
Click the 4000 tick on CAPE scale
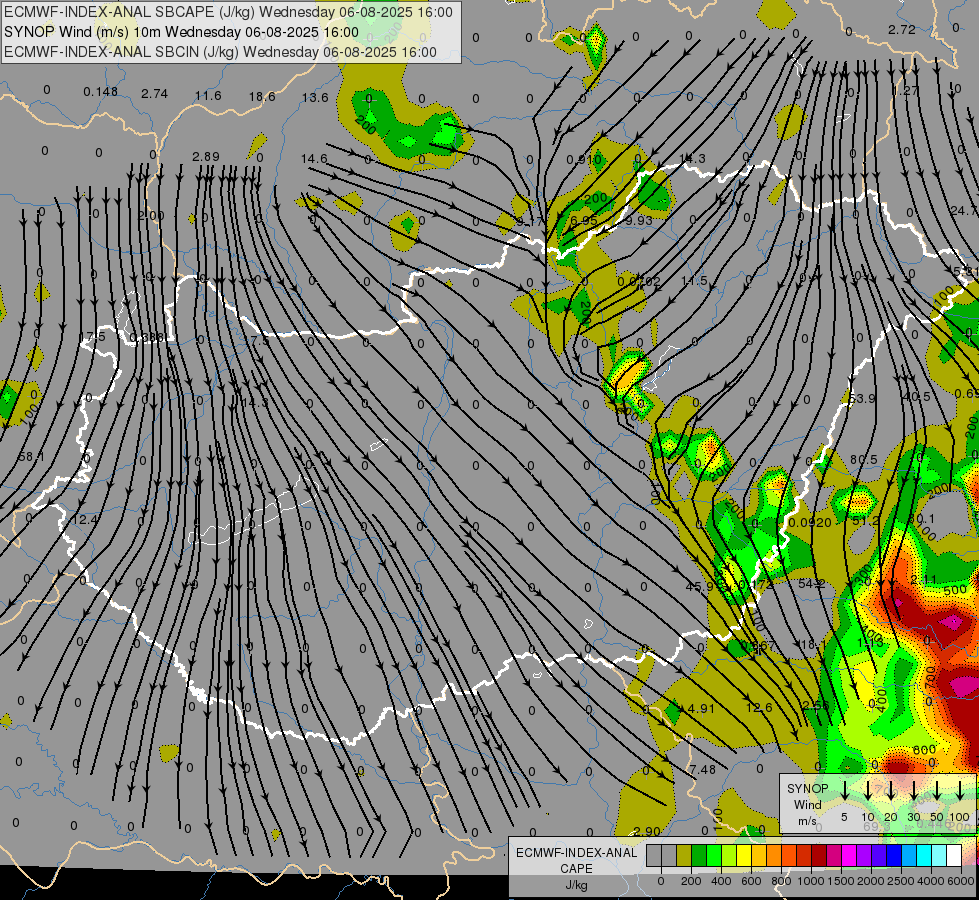931,881
